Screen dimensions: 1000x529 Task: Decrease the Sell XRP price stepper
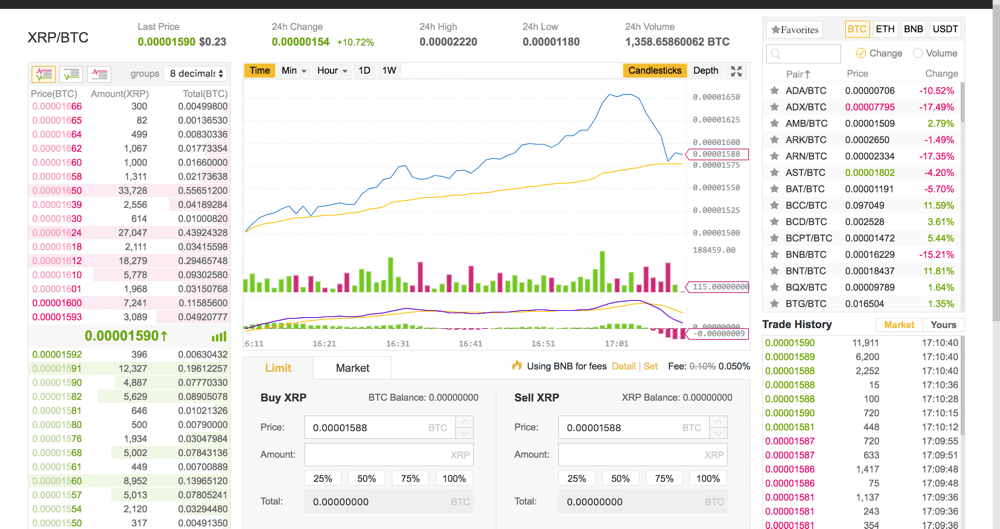[718, 433]
